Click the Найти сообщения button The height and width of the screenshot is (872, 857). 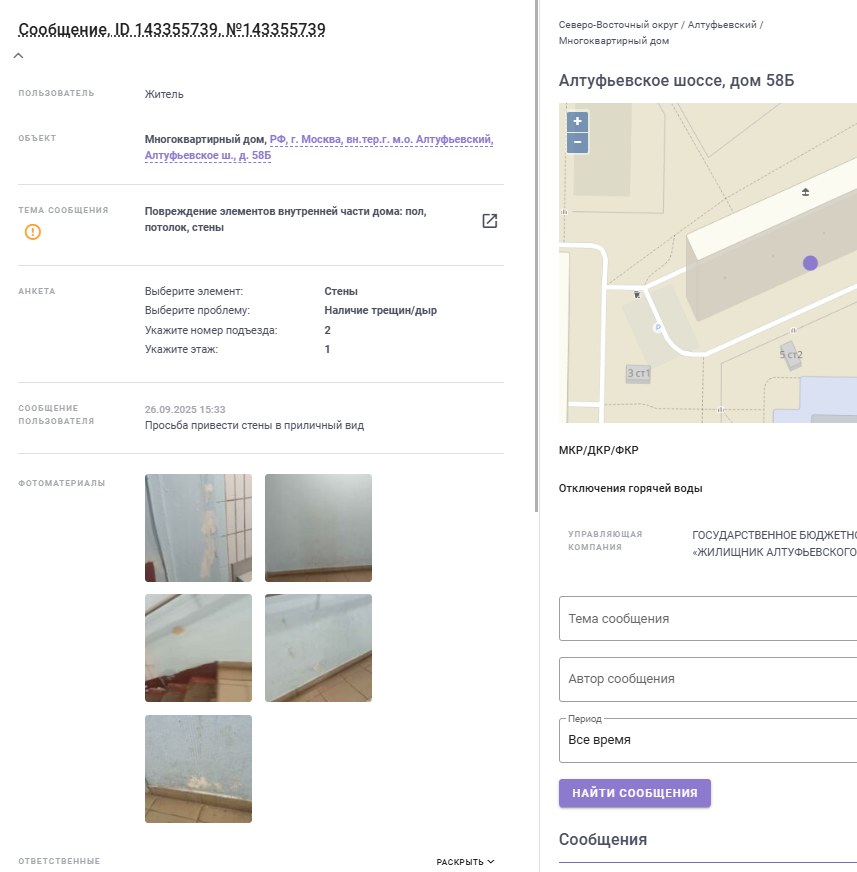tap(634, 793)
